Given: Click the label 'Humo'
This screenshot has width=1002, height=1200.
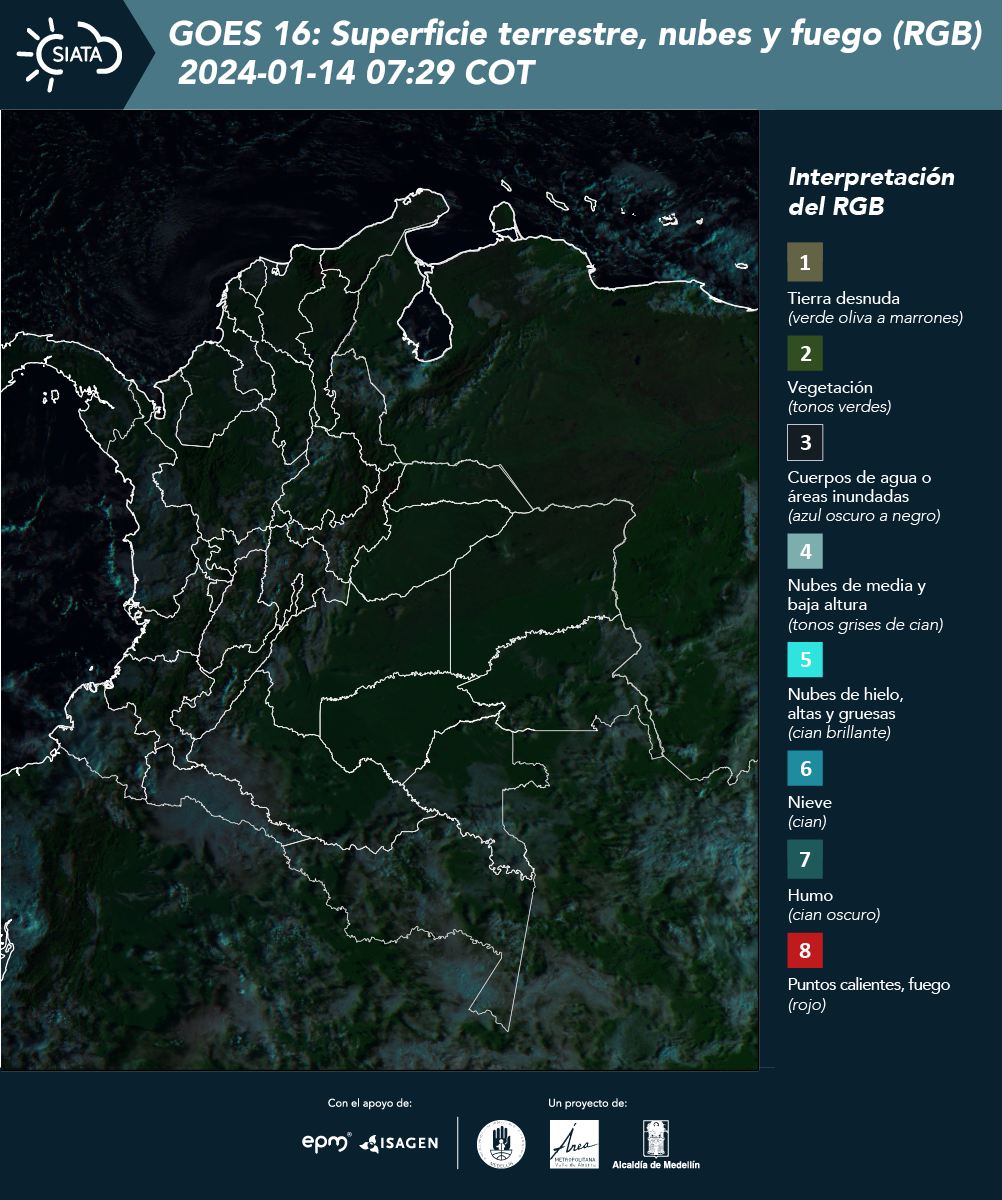Looking at the screenshot, I should (810, 895).
